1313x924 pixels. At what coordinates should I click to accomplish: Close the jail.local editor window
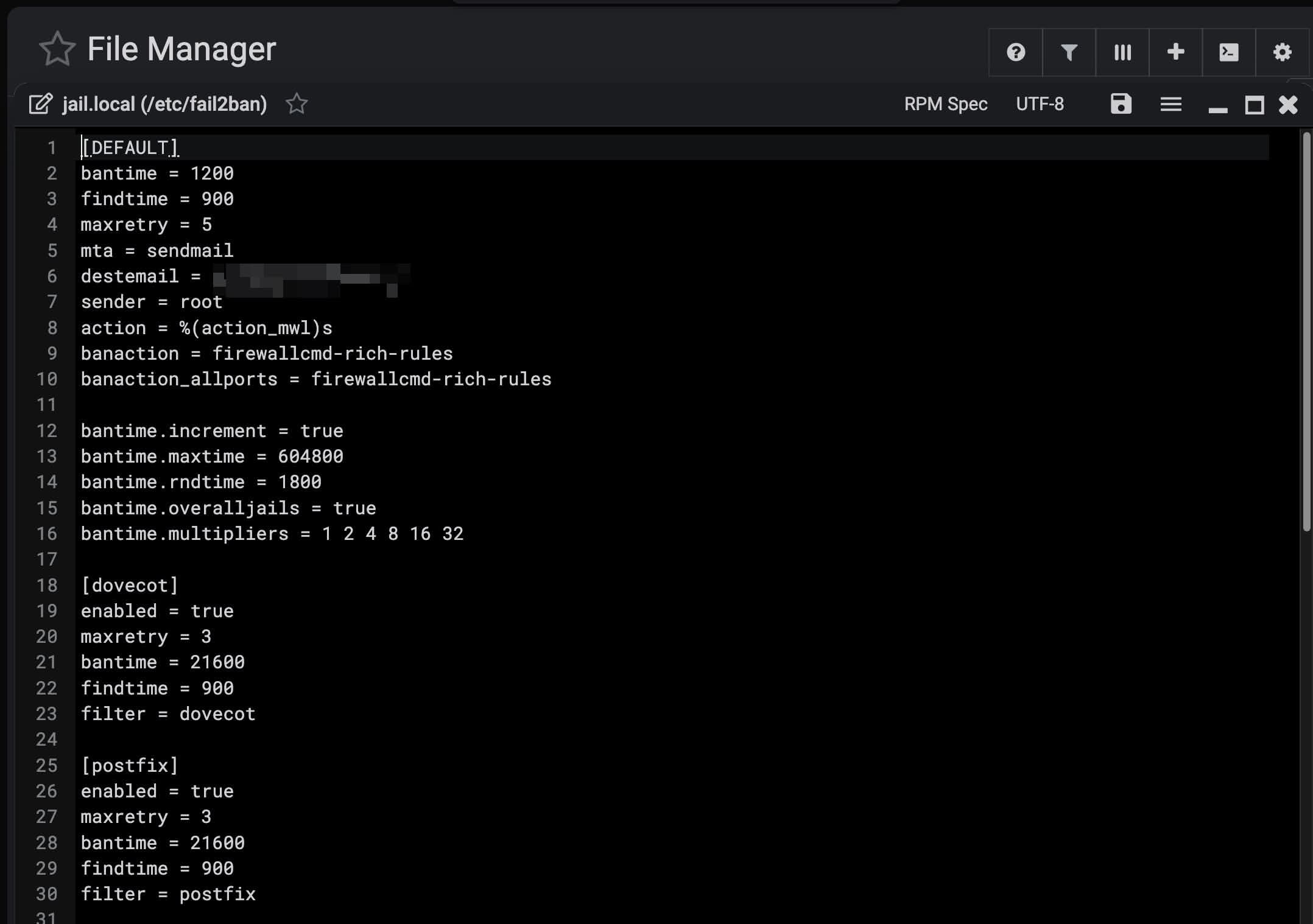[1288, 105]
